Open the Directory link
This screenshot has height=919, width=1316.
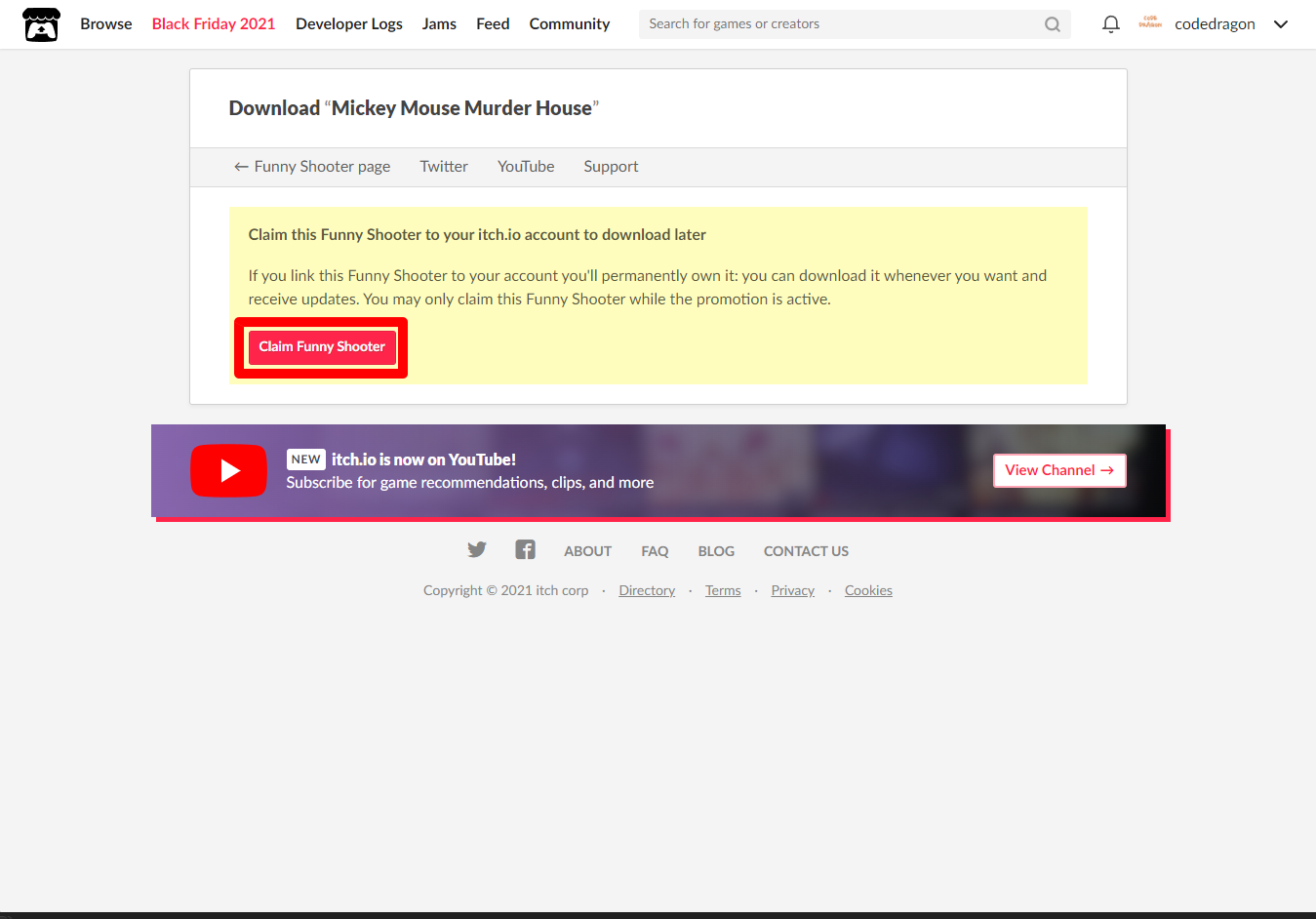tap(647, 590)
